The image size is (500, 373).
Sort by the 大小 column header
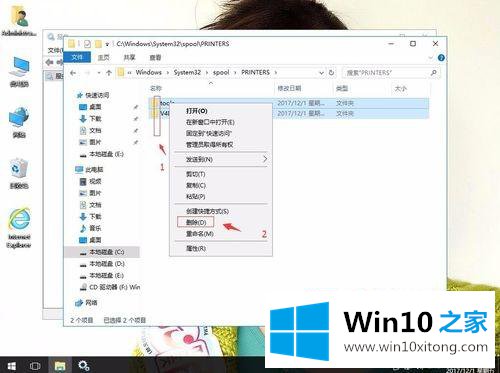point(401,88)
